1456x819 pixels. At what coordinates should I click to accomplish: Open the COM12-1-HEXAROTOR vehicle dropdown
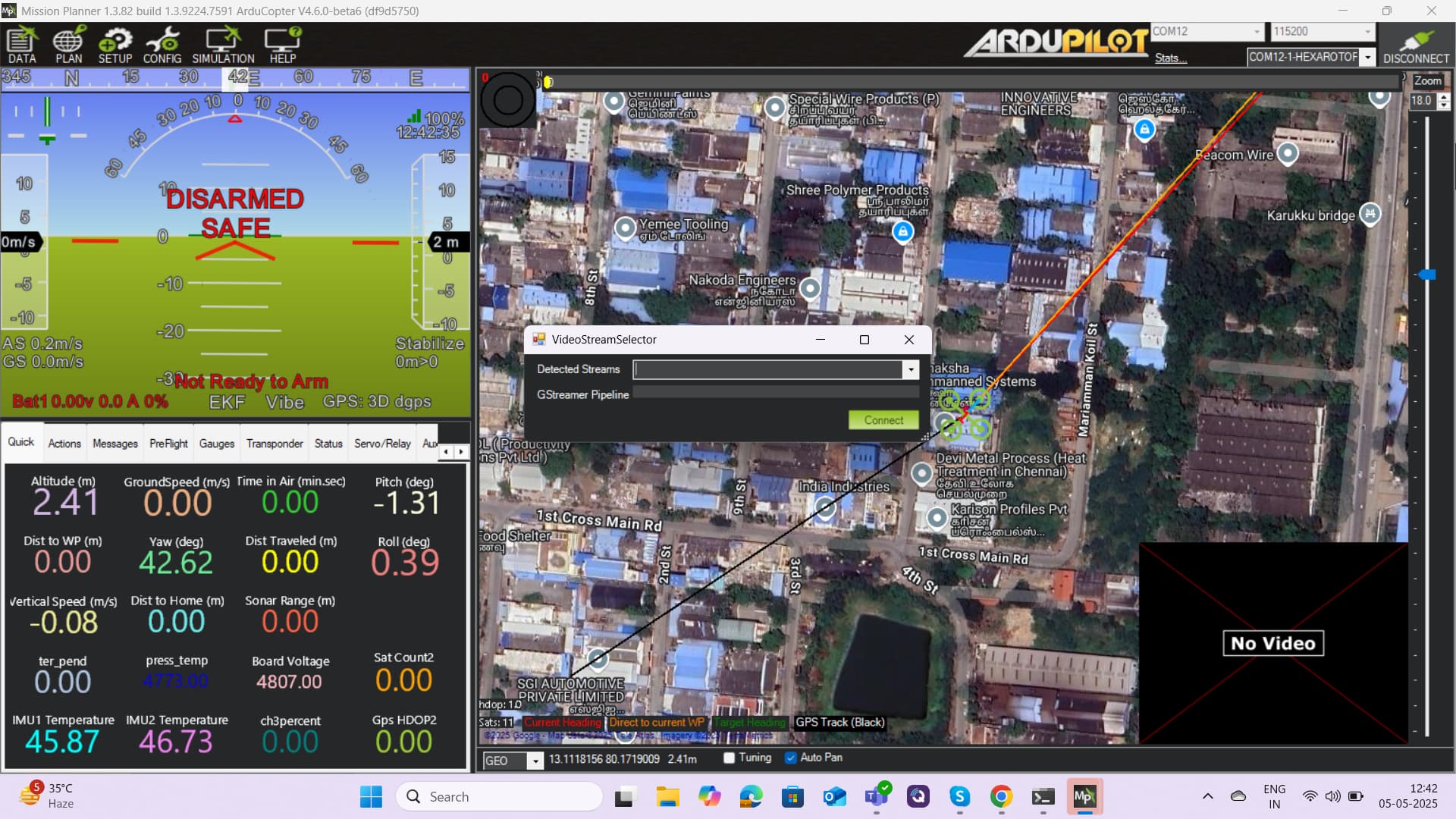coord(1367,57)
